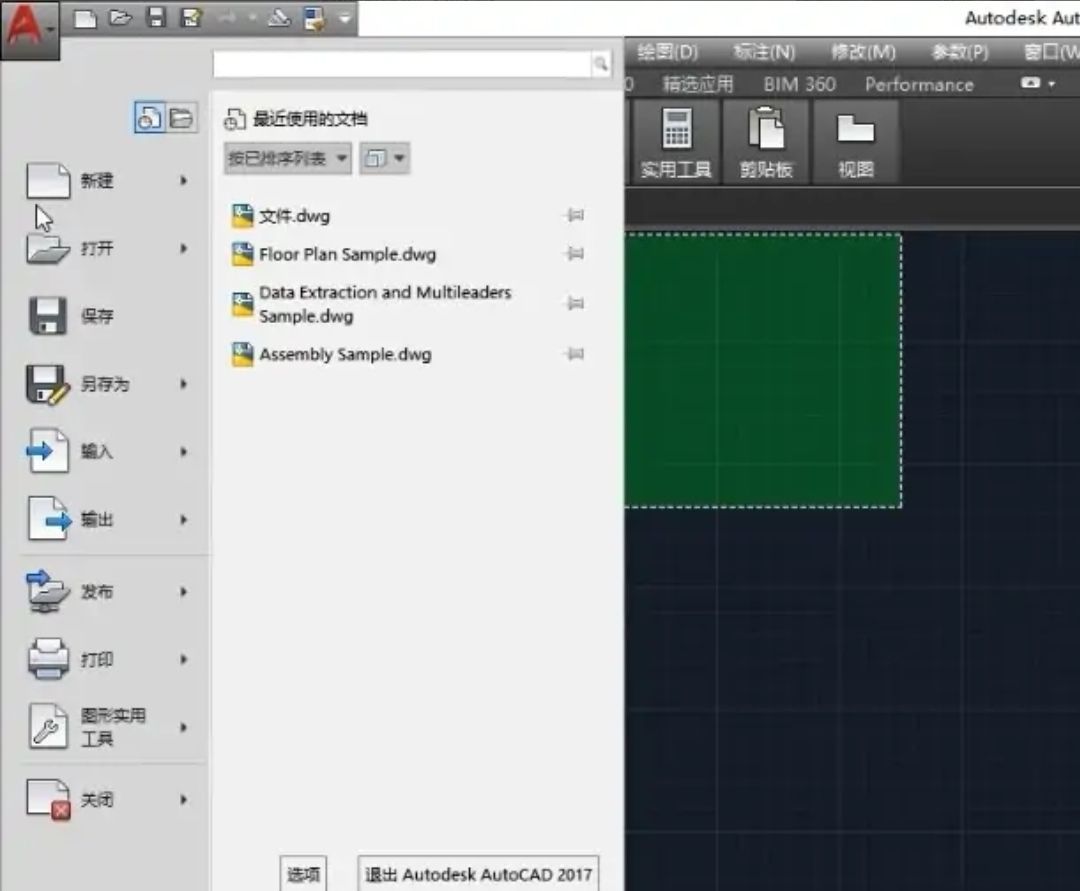Switch to Performance ribbon tab

919,84
